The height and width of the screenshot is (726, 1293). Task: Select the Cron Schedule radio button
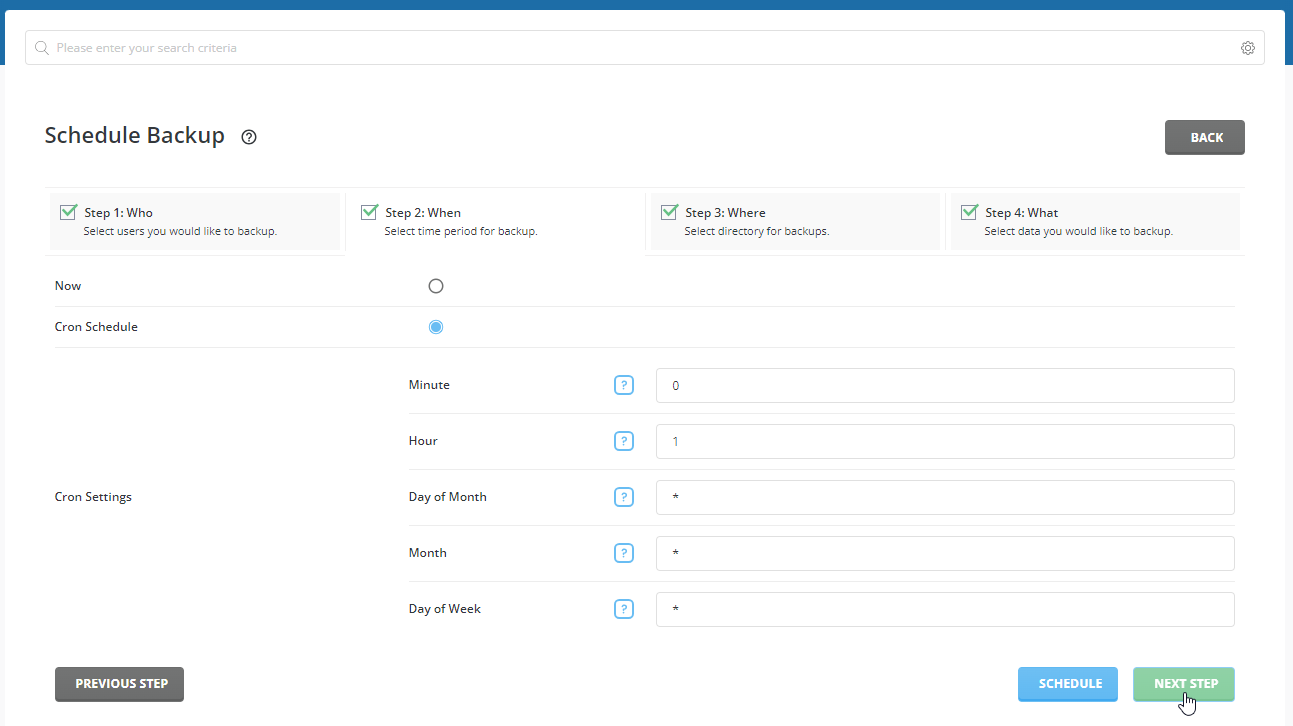tap(435, 327)
